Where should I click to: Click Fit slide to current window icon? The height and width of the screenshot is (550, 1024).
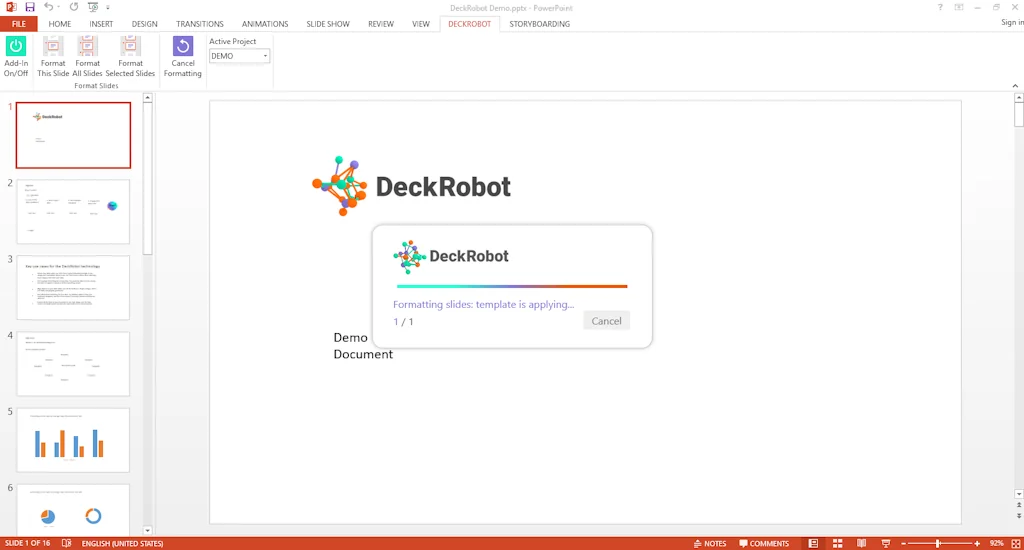click(x=1016, y=543)
